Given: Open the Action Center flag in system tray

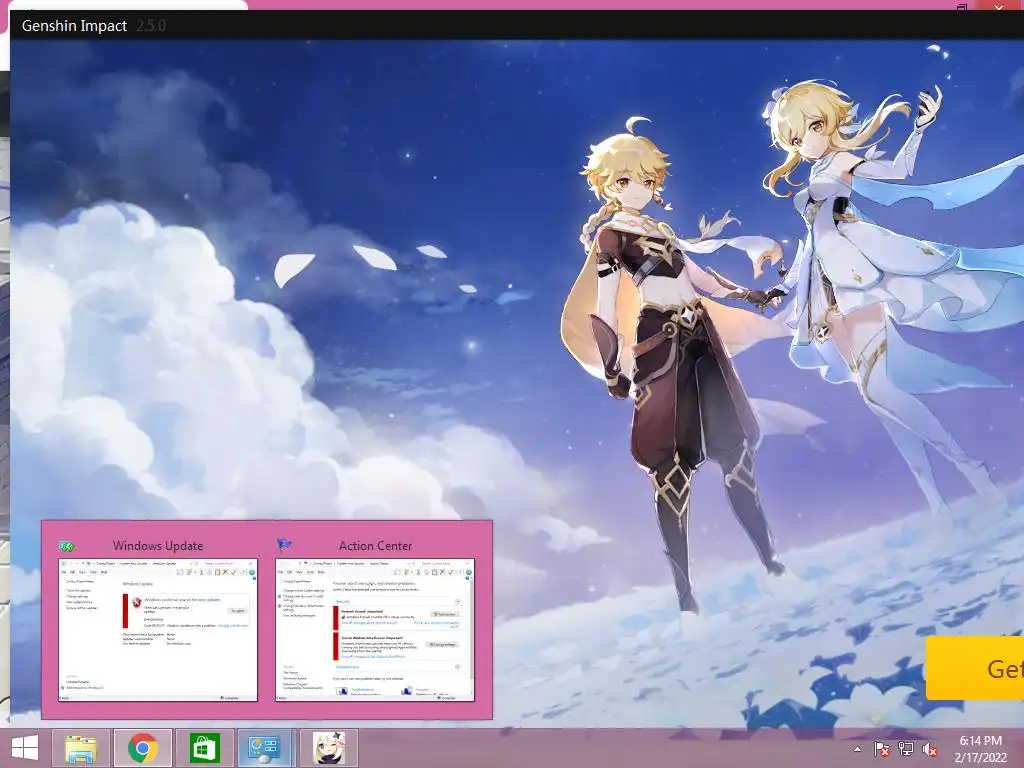Looking at the screenshot, I should coord(882,749).
